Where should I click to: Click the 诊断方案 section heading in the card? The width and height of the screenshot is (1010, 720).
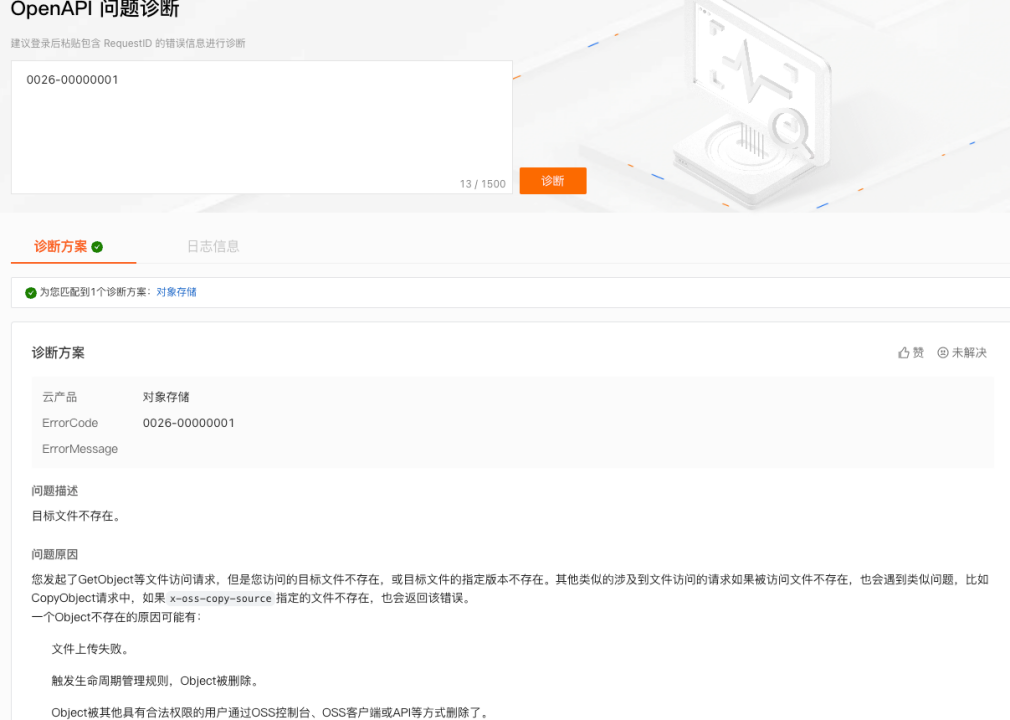tap(58, 352)
